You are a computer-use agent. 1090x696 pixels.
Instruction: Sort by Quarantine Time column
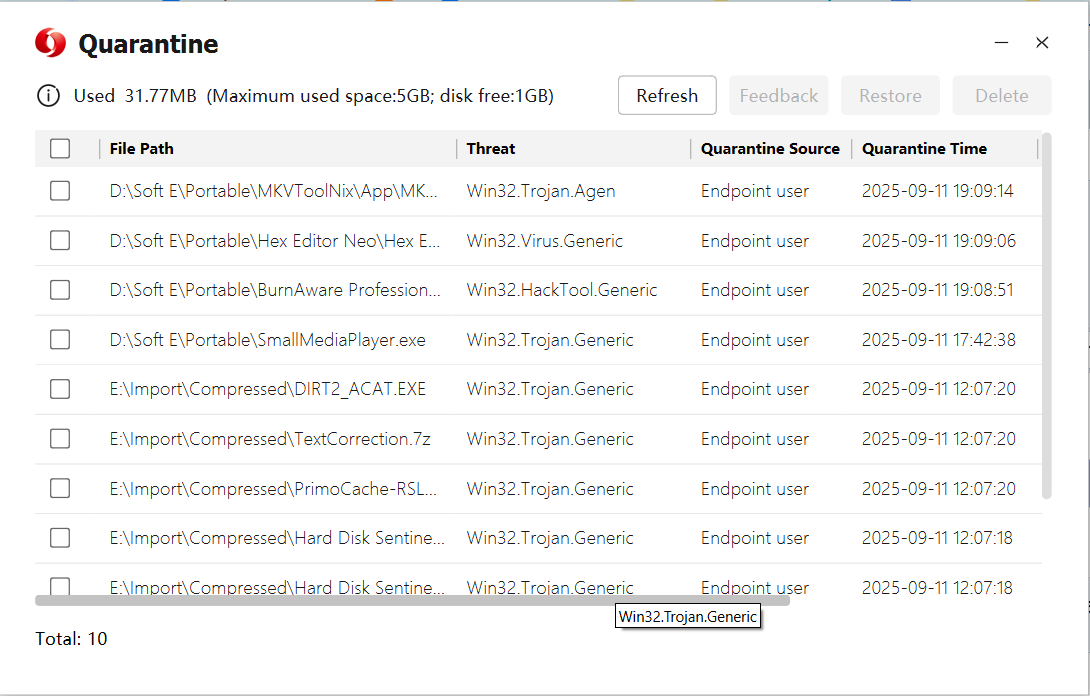[x=924, y=149]
